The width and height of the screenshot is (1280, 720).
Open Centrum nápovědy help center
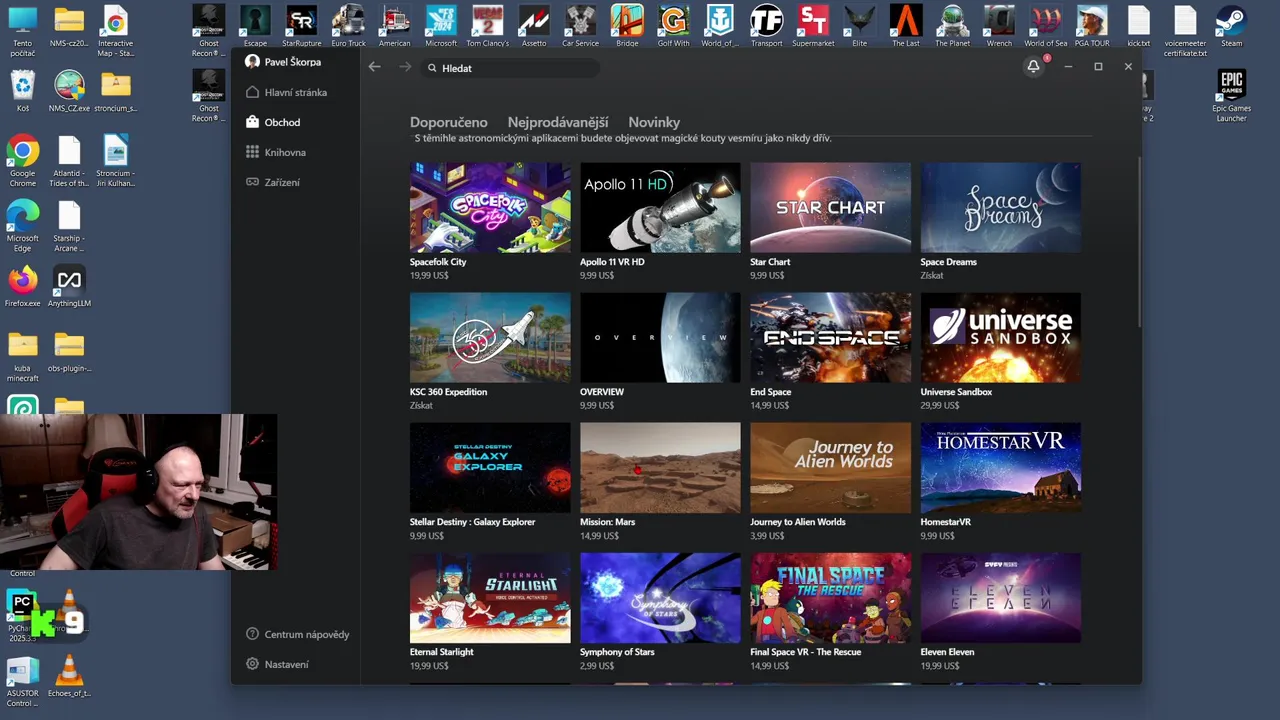(298, 634)
